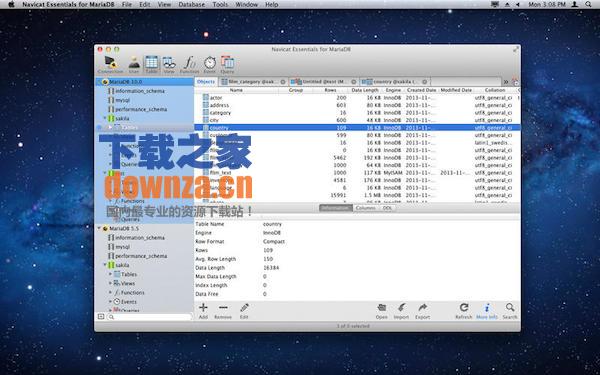The width and height of the screenshot is (600, 375).
Task: Open the Query toolbar icon
Action: pos(227,65)
